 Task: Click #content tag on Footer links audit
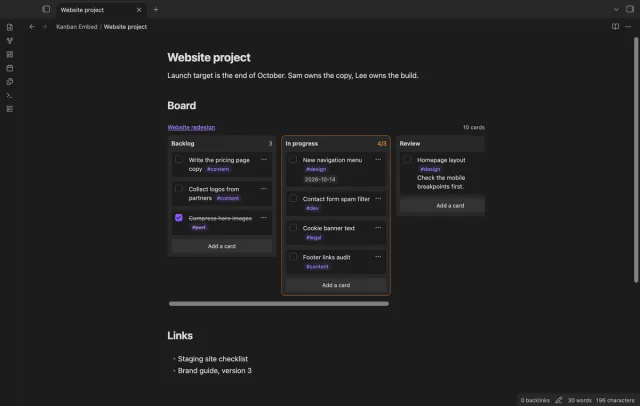[317, 266]
